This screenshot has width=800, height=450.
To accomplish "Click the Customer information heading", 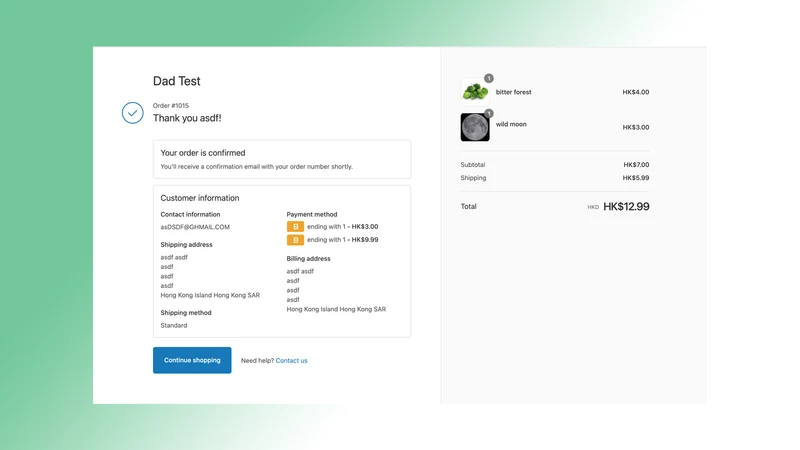I will click(200, 198).
